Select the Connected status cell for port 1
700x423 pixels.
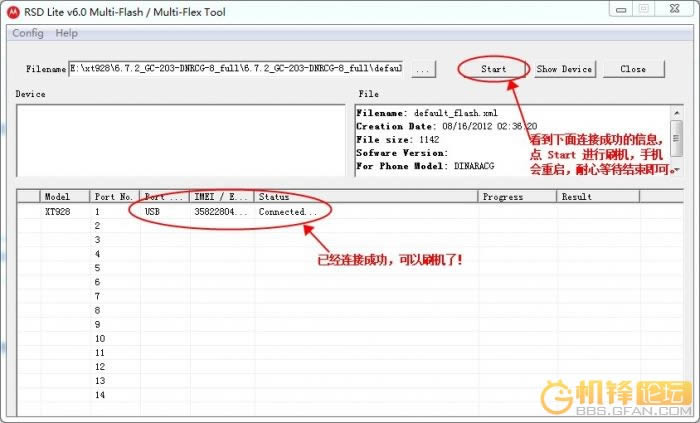tap(288, 212)
